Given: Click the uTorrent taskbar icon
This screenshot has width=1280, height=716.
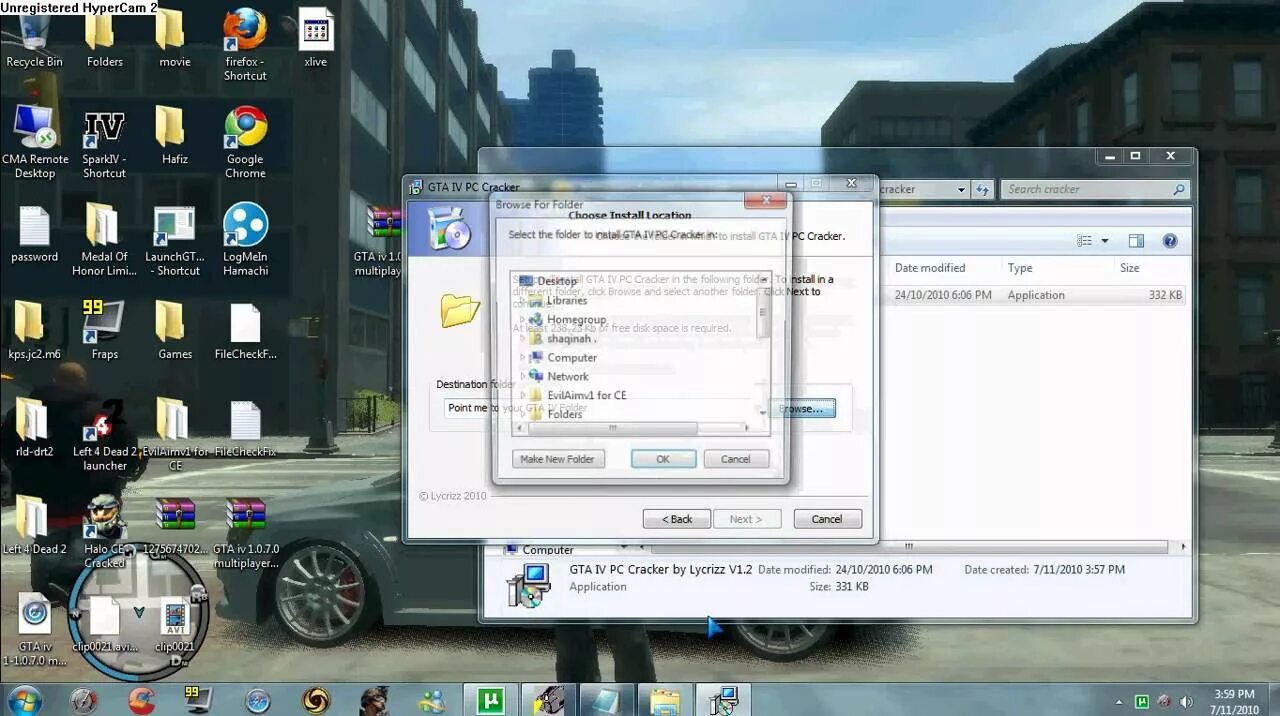Looking at the screenshot, I should pos(490,700).
